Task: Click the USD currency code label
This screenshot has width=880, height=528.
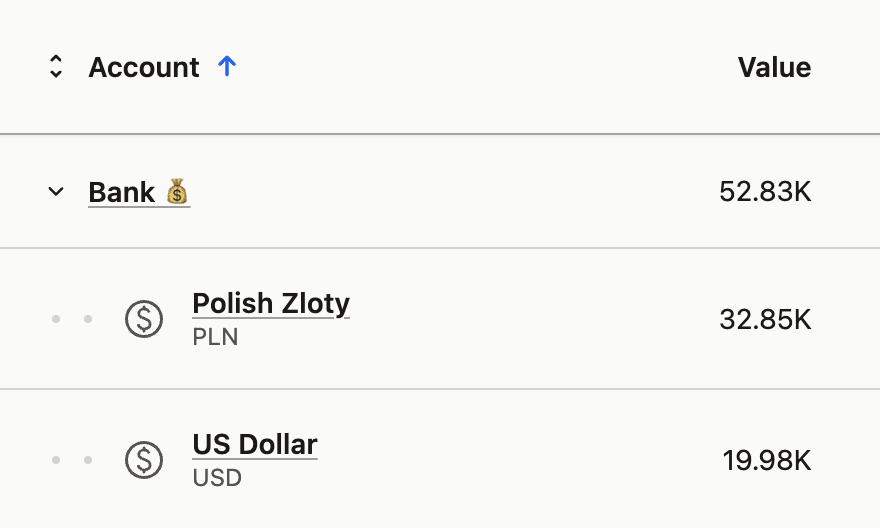Action: click(217, 477)
